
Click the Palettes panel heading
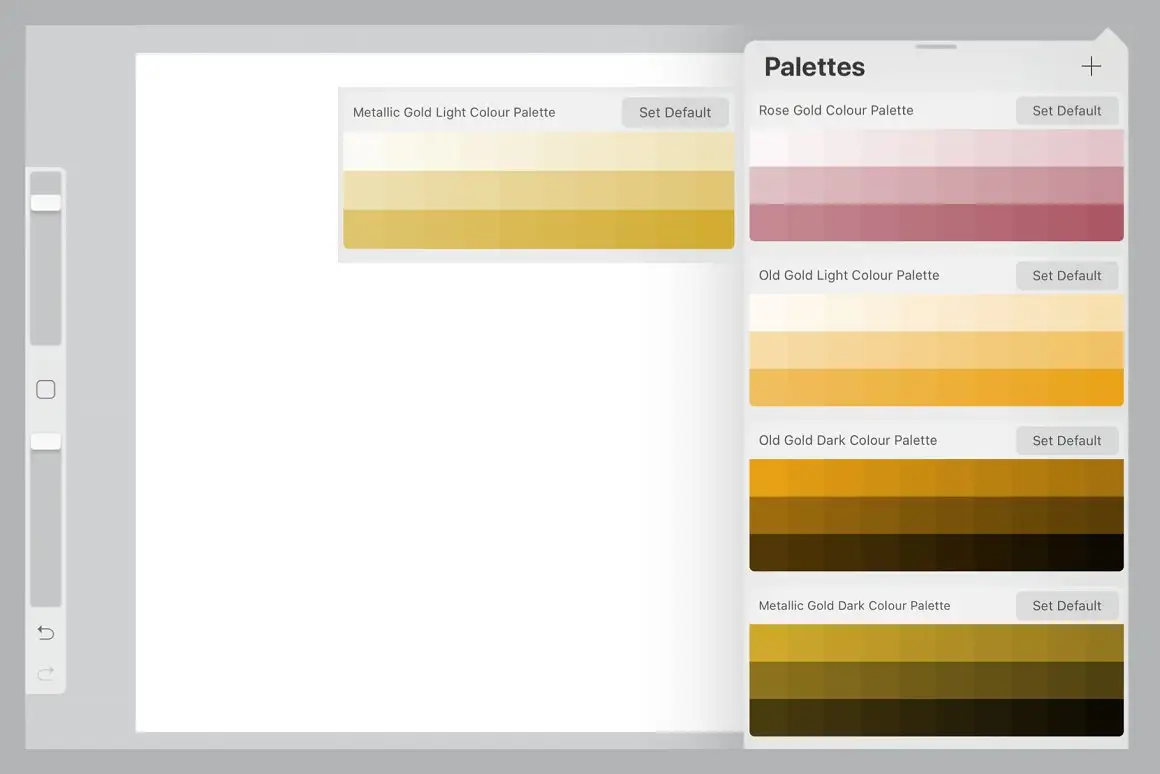[x=814, y=67]
